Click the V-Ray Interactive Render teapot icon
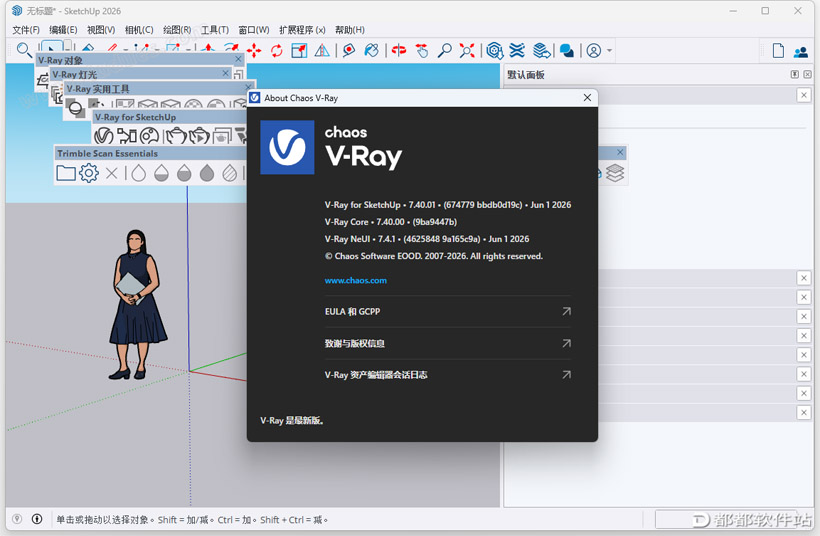Image resolution: width=820 pixels, height=536 pixels. point(199,136)
